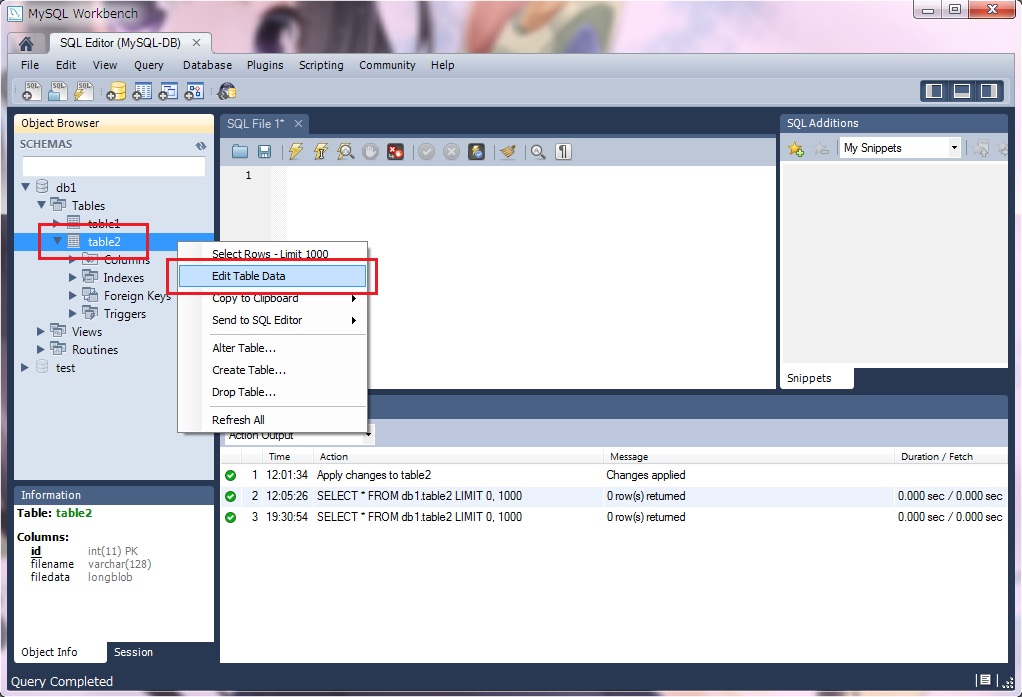Screen dimensions: 1022x697
Task: Choose Drop Table... in context menu
Action: [x=244, y=392]
